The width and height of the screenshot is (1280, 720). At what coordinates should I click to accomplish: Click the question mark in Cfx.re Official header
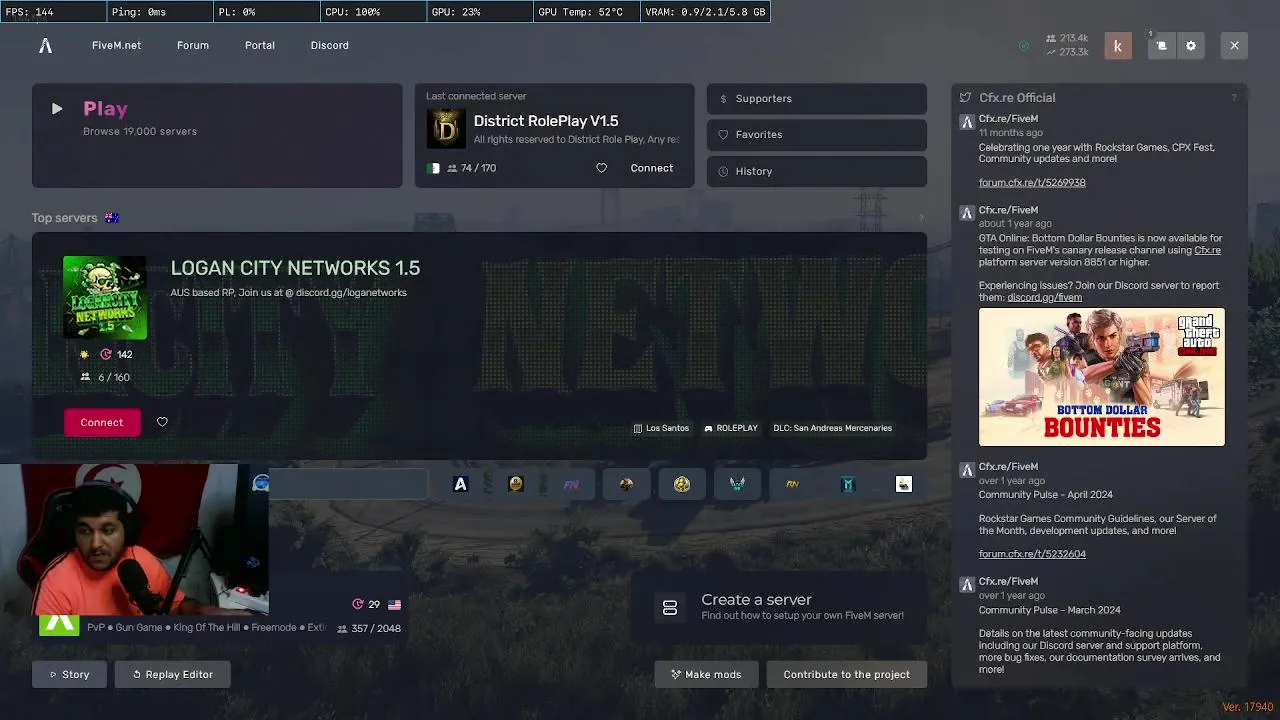[x=1233, y=98]
